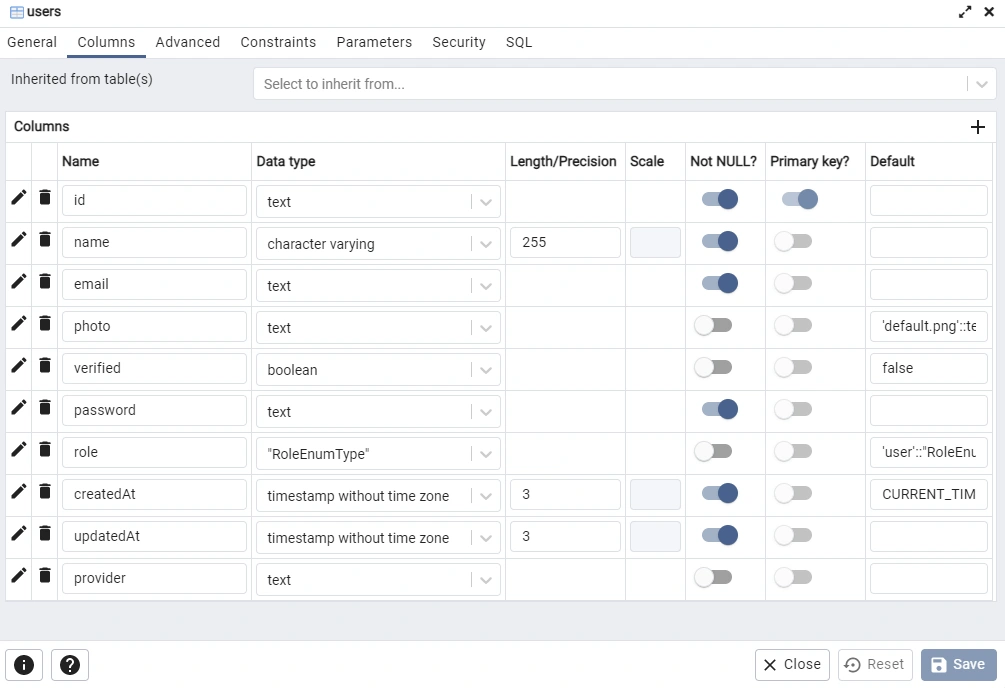Delete the role column

tap(45, 449)
